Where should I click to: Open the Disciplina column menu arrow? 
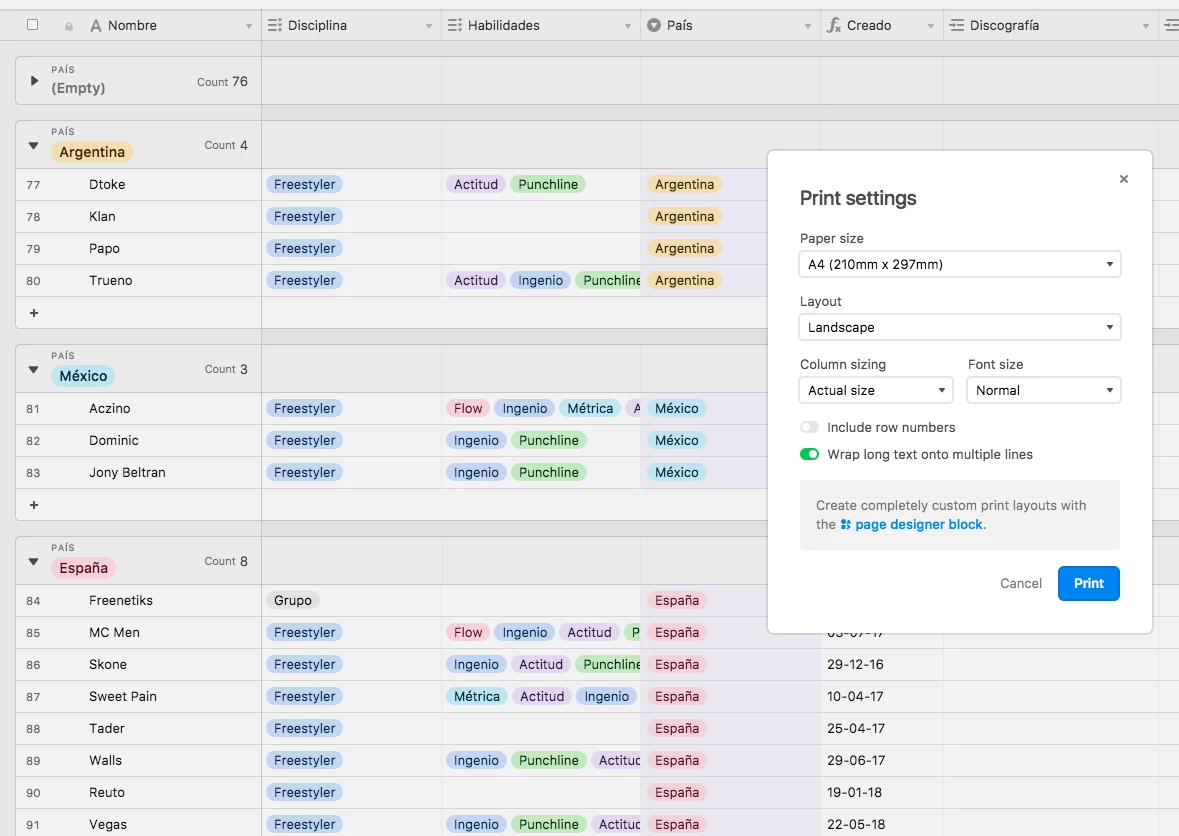click(429, 26)
